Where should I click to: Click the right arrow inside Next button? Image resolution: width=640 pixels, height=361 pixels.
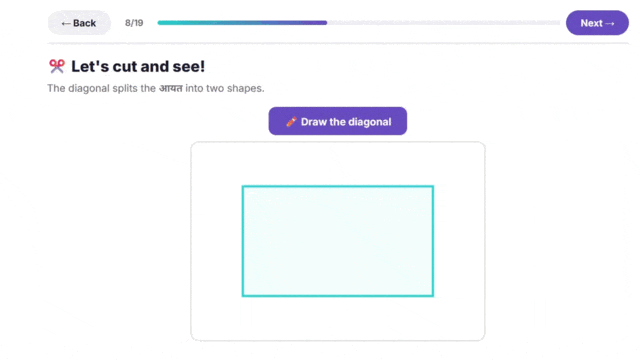coord(610,23)
